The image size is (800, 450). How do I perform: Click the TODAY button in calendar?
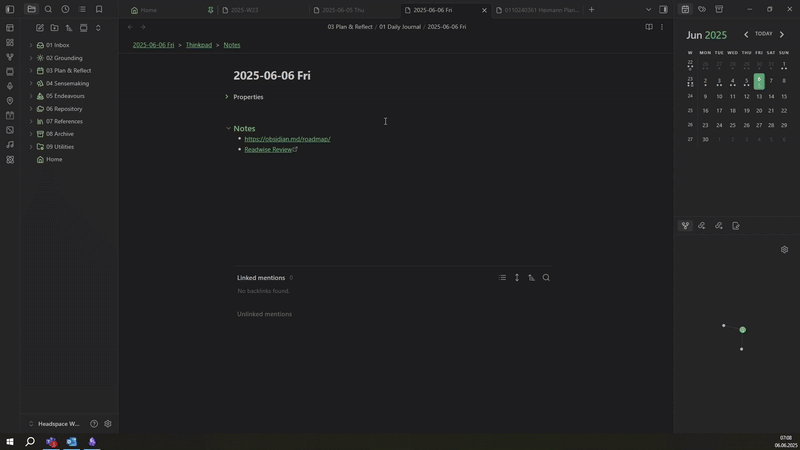pyautogui.click(x=763, y=34)
